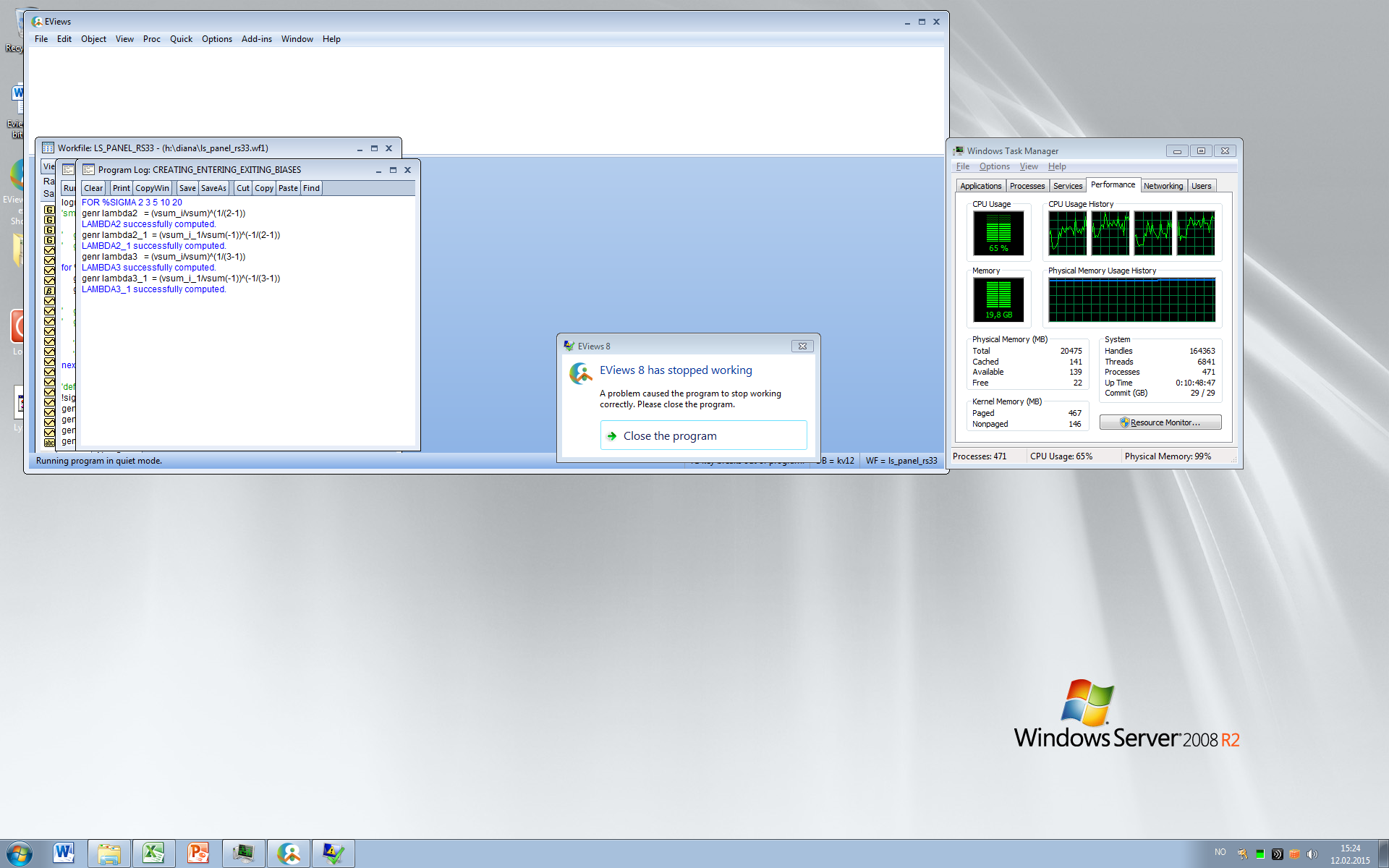Open the Help menu in EViews
Viewport: 1389px width, 868px height.
pos(331,39)
